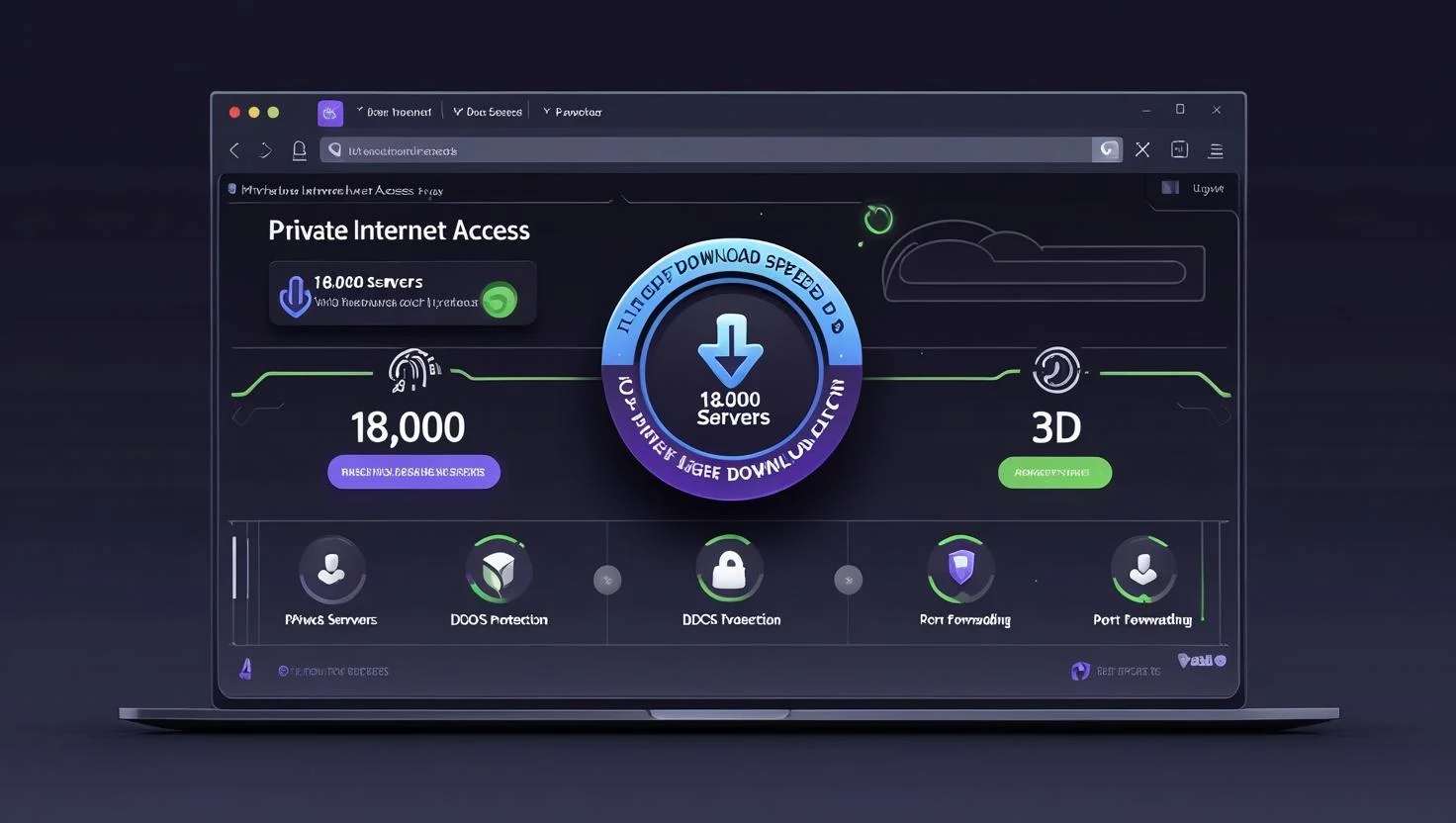
Task: Click the chevron on the first text tab
Action: click(x=360, y=111)
